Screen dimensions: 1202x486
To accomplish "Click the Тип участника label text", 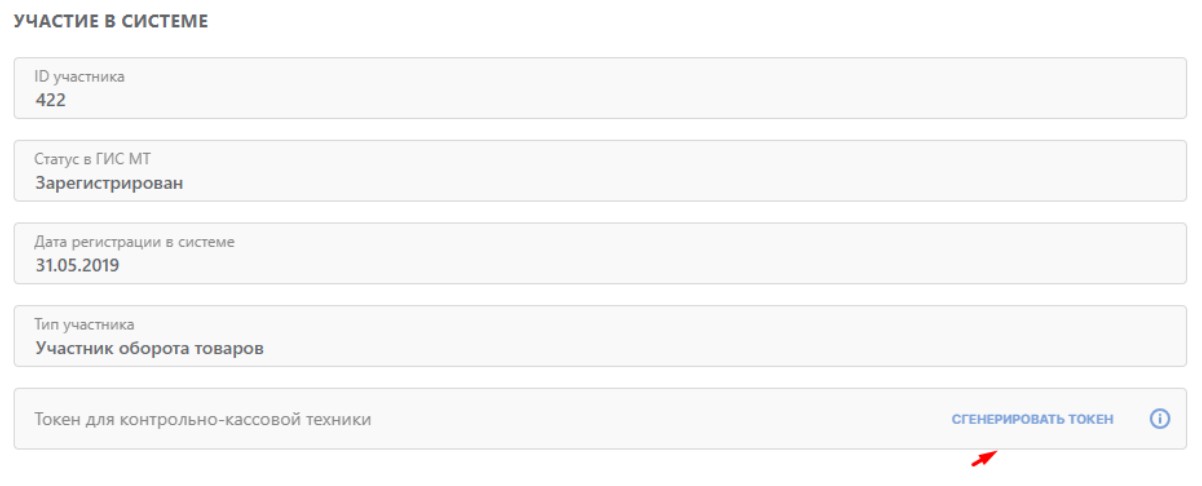I will point(85,325).
